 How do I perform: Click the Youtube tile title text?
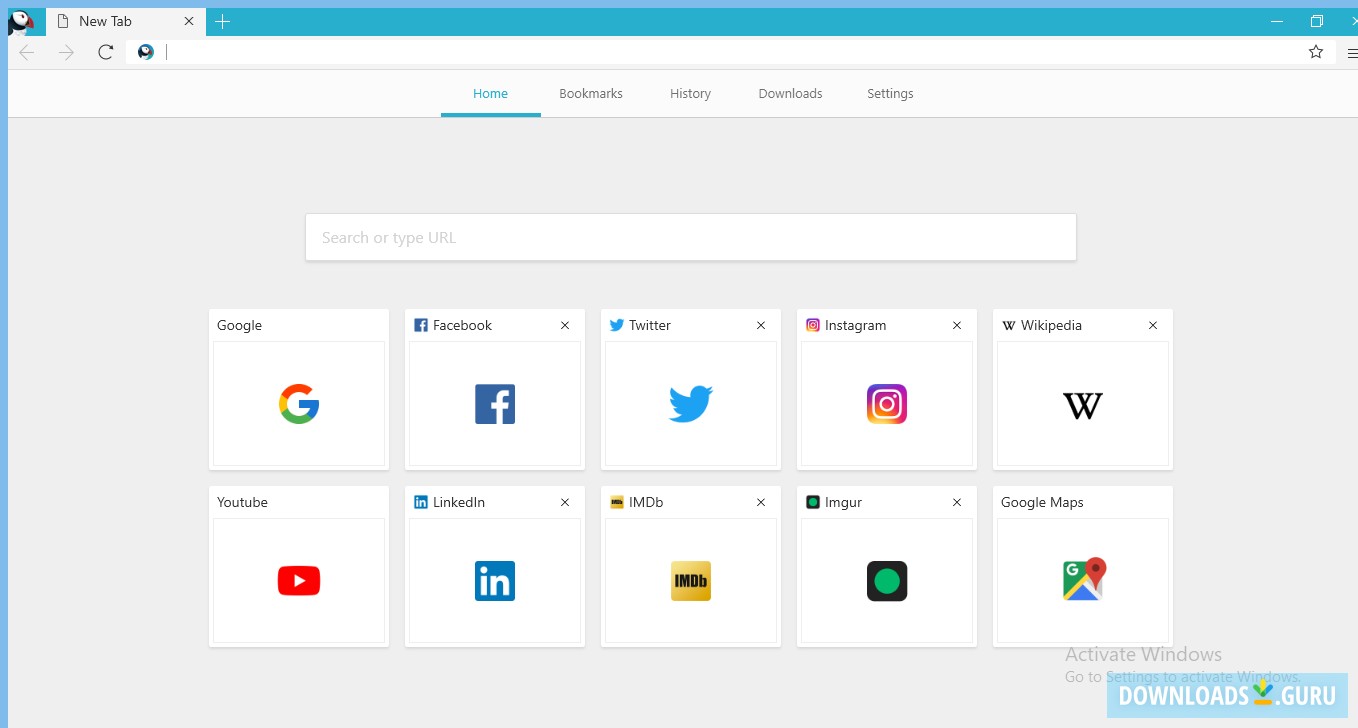pos(242,502)
